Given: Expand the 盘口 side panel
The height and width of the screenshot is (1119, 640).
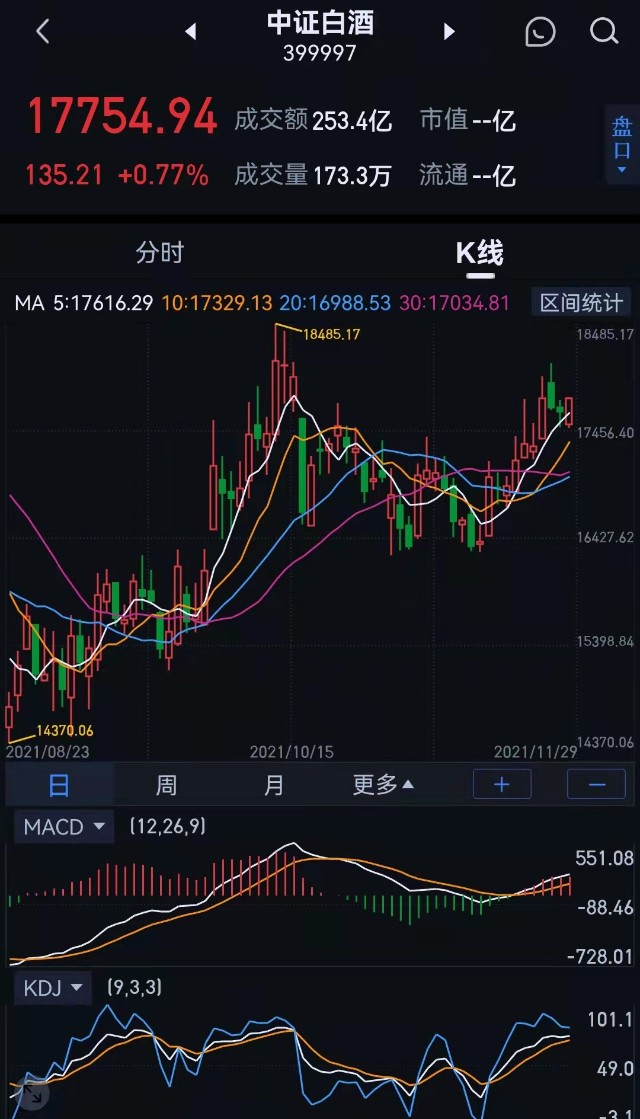Looking at the screenshot, I should 622,144.
